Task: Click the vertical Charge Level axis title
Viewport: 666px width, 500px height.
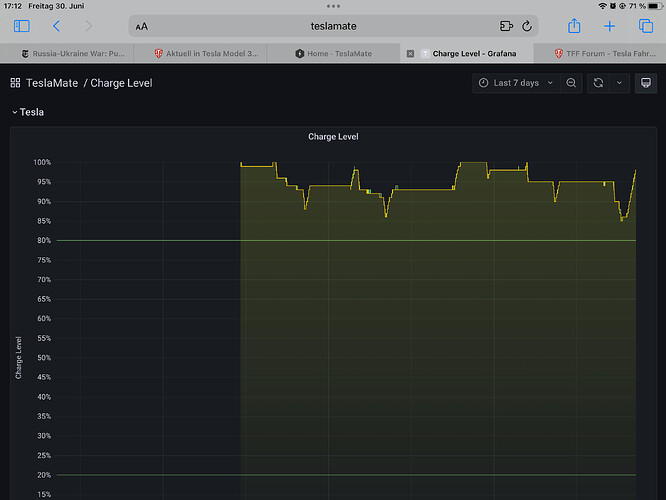Action: tap(18, 358)
